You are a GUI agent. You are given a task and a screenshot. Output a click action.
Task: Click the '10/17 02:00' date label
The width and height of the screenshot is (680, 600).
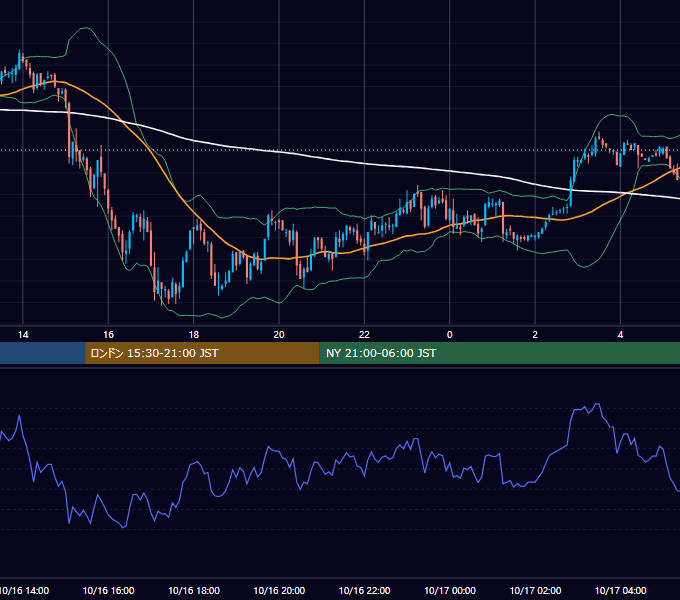pyautogui.click(x=535, y=590)
